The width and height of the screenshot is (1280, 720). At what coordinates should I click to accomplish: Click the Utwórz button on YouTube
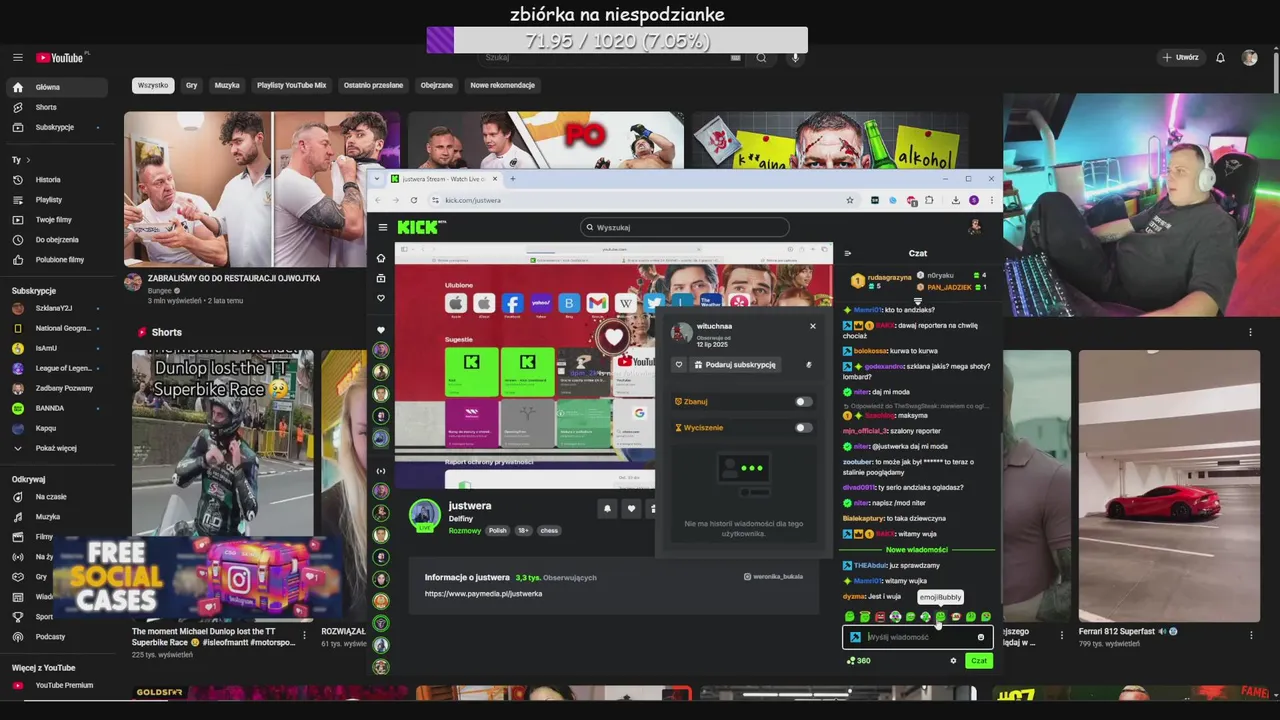coord(1180,58)
